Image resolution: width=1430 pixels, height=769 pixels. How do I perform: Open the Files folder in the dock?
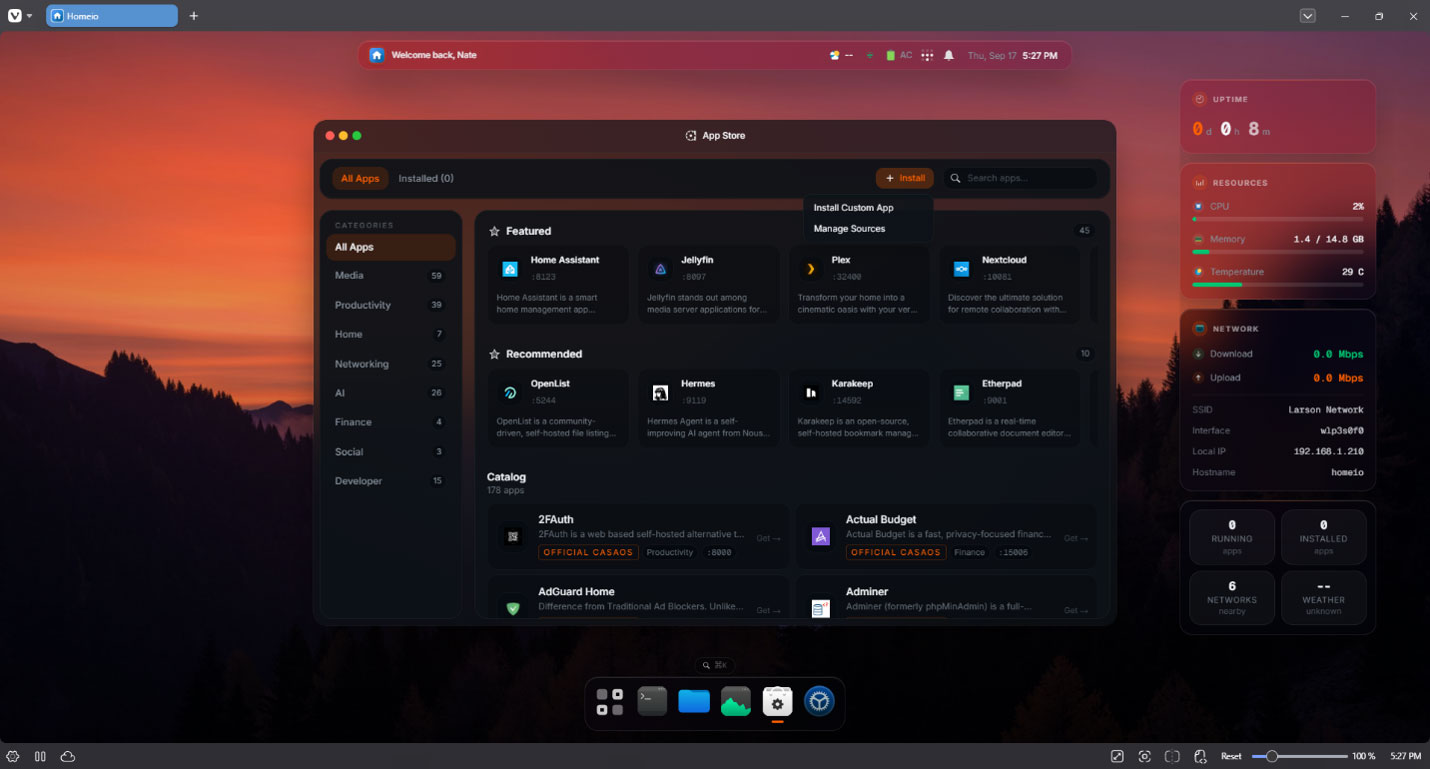(x=694, y=701)
